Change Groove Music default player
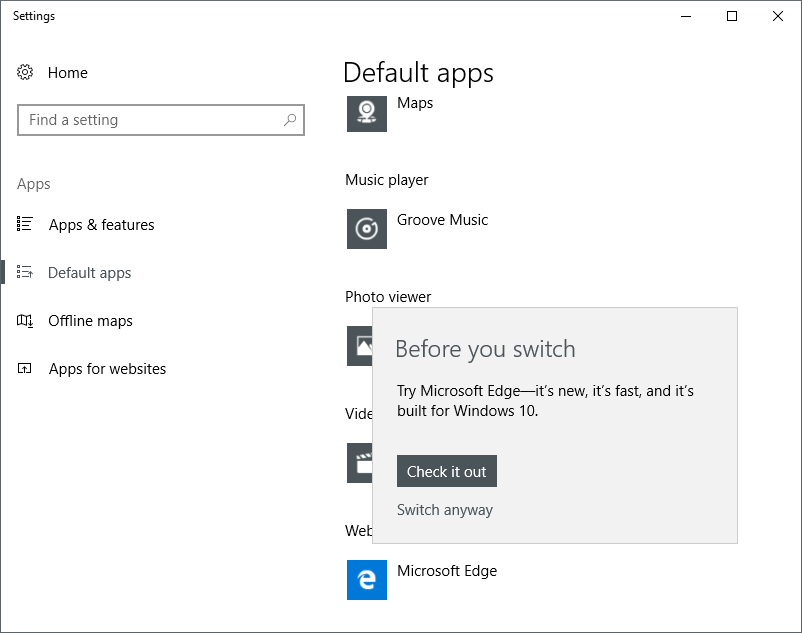The image size is (802, 633). (442, 220)
